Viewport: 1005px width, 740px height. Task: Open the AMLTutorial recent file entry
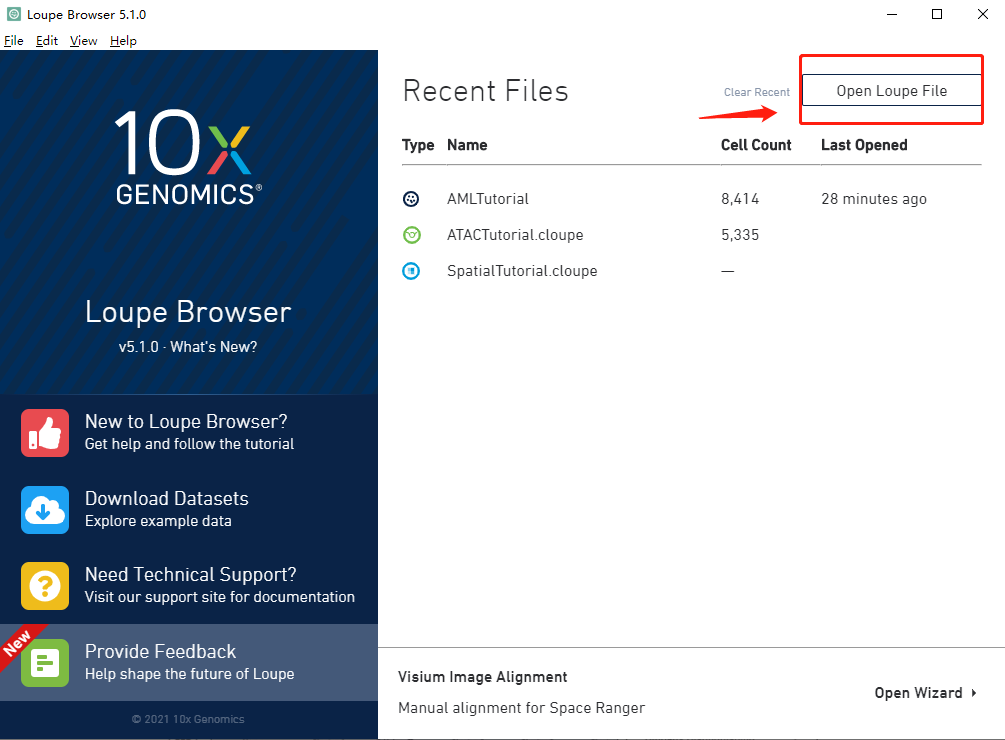point(488,198)
